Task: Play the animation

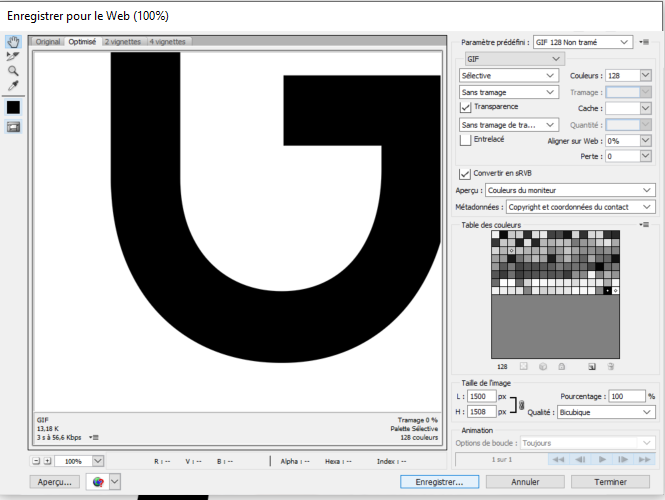Action: coord(602,459)
